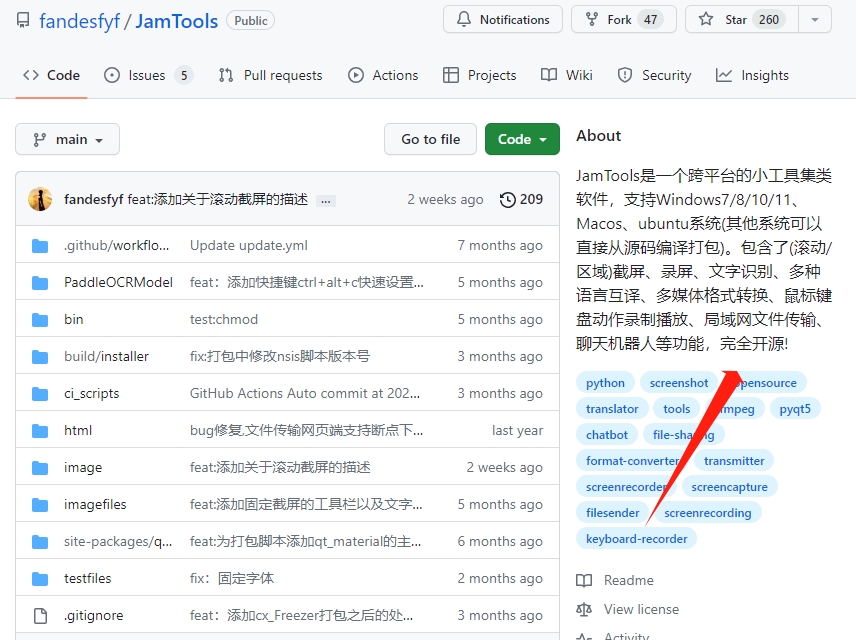Click the image folder icon

click(x=40, y=467)
